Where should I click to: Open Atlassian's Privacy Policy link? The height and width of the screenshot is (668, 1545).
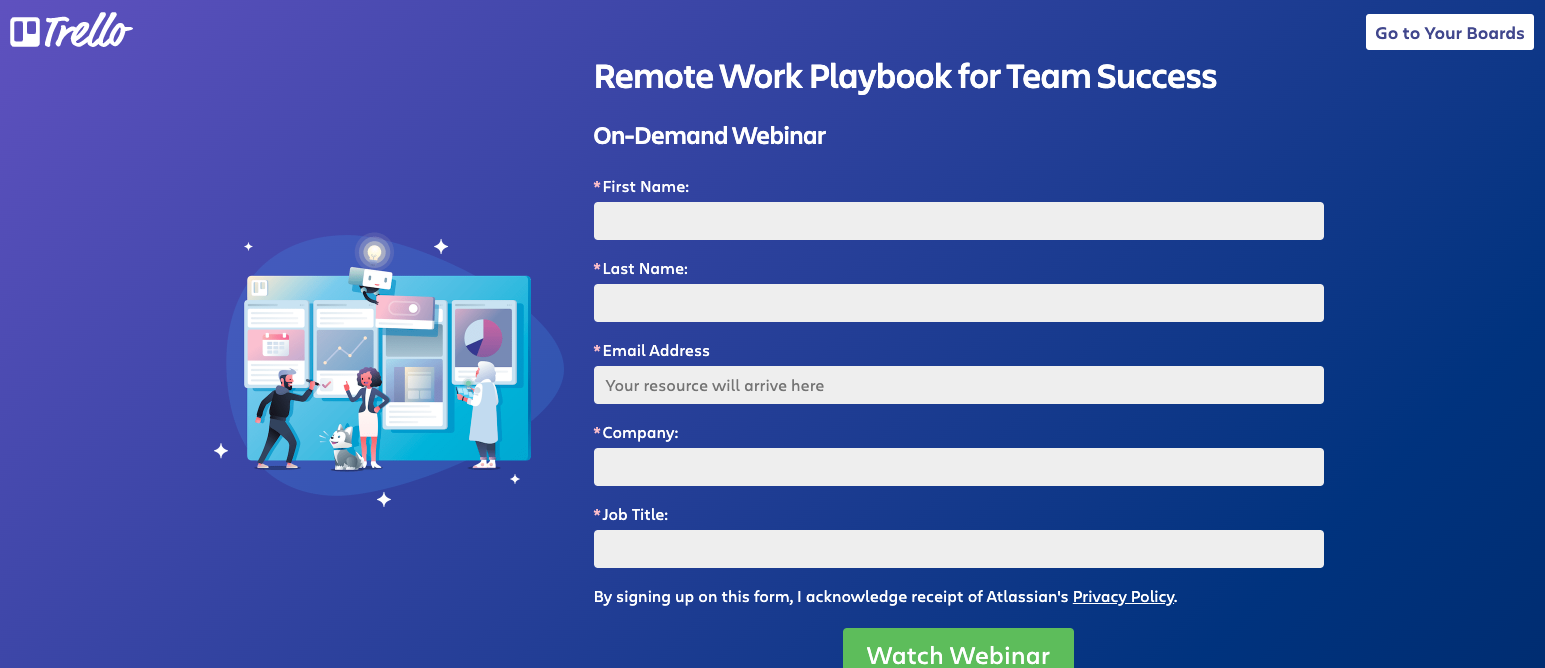(1123, 596)
